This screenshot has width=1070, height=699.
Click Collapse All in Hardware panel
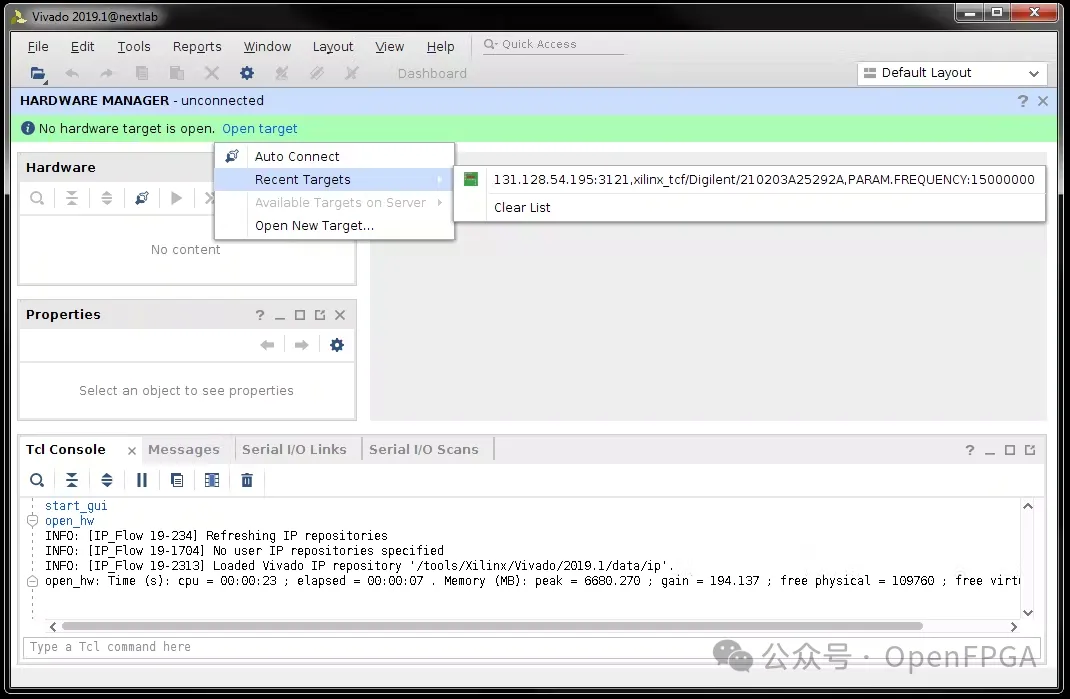coord(72,198)
